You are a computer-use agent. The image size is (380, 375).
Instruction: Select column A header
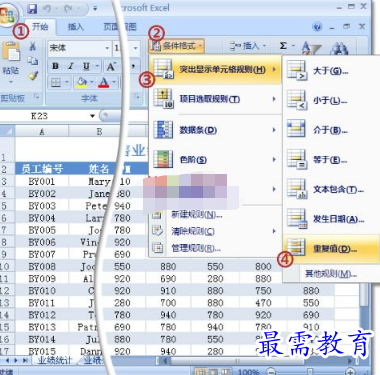(x=42, y=132)
